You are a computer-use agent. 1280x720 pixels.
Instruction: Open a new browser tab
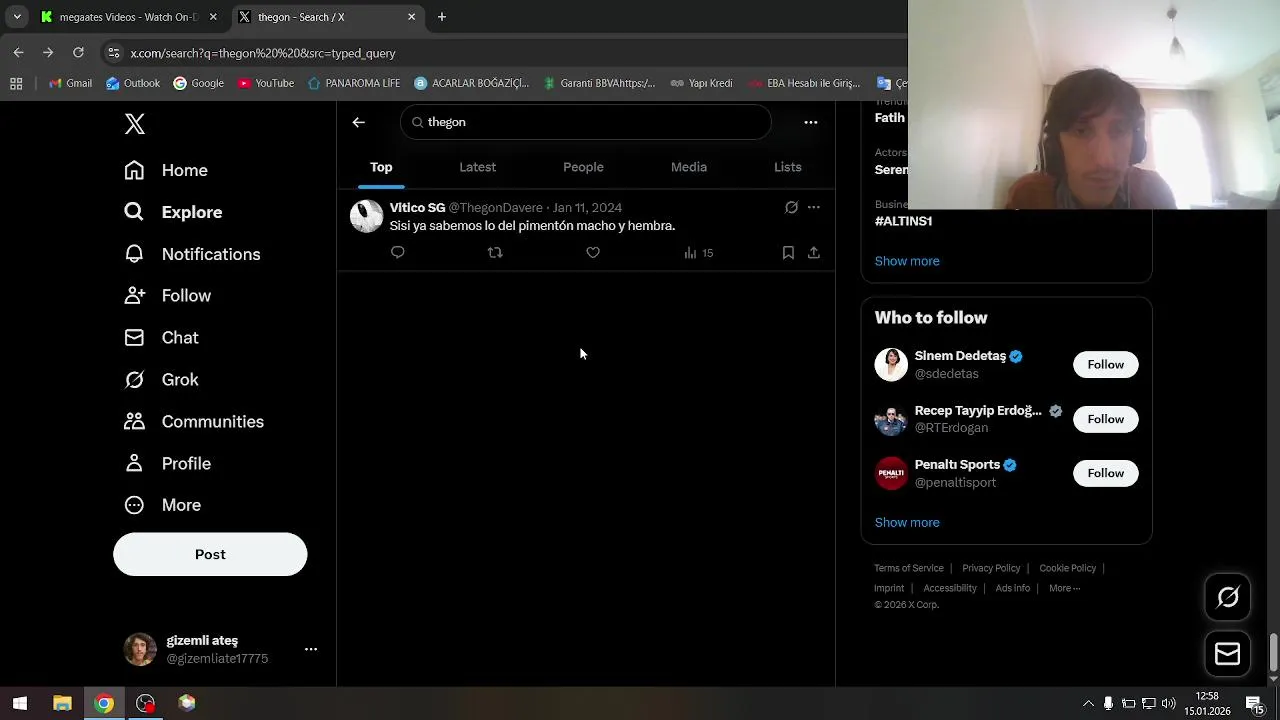(x=442, y=17)
